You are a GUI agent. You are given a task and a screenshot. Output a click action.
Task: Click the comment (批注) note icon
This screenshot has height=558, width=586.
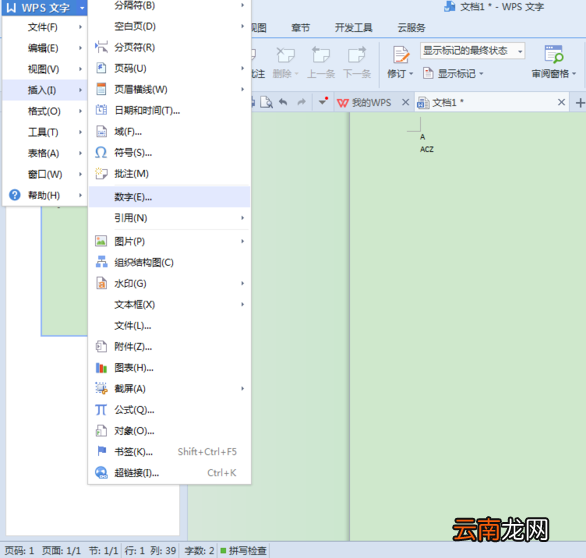[x=101, y=173]
